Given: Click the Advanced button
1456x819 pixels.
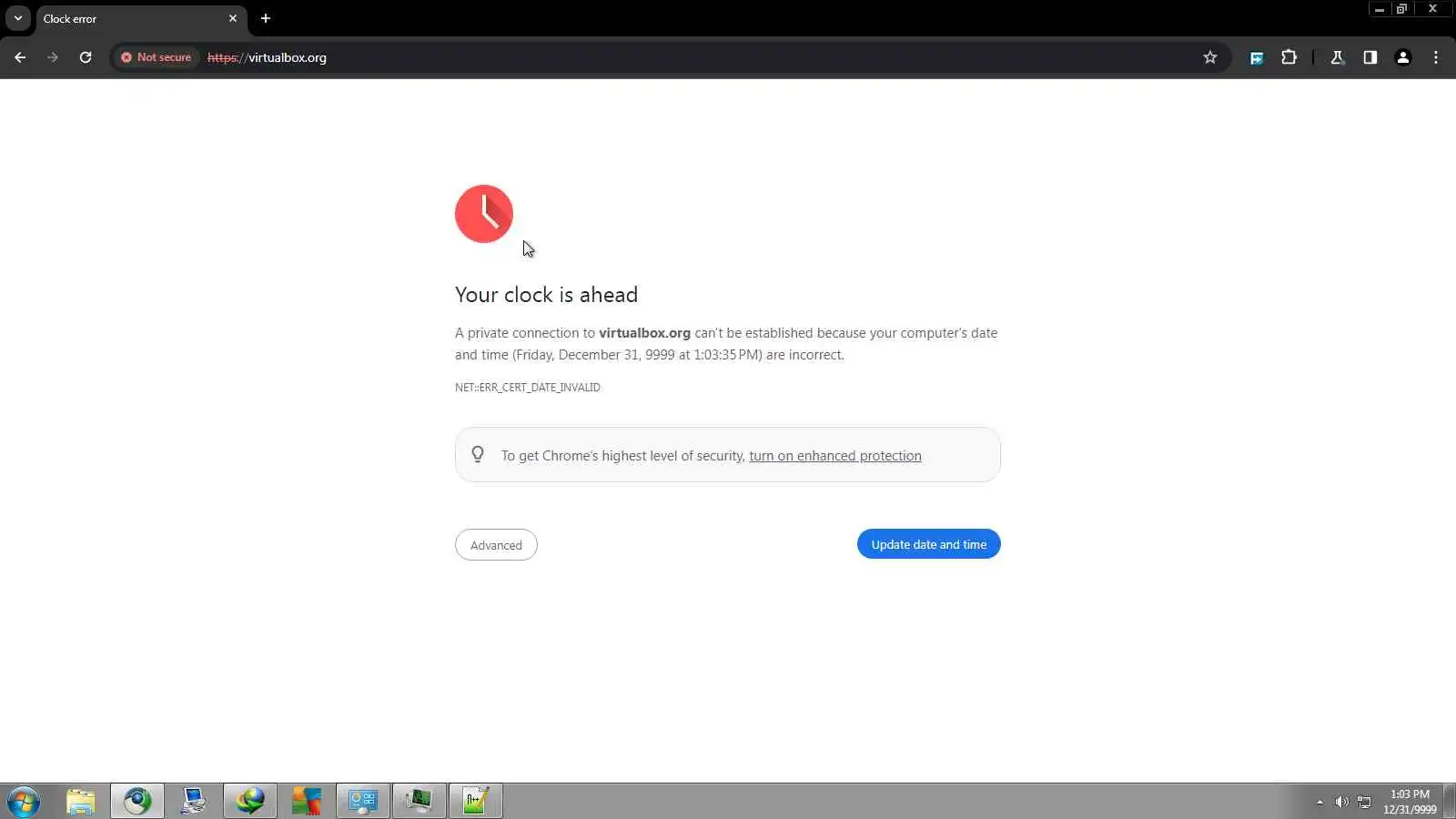Looking at the screenshot, I should click(496, 545).
